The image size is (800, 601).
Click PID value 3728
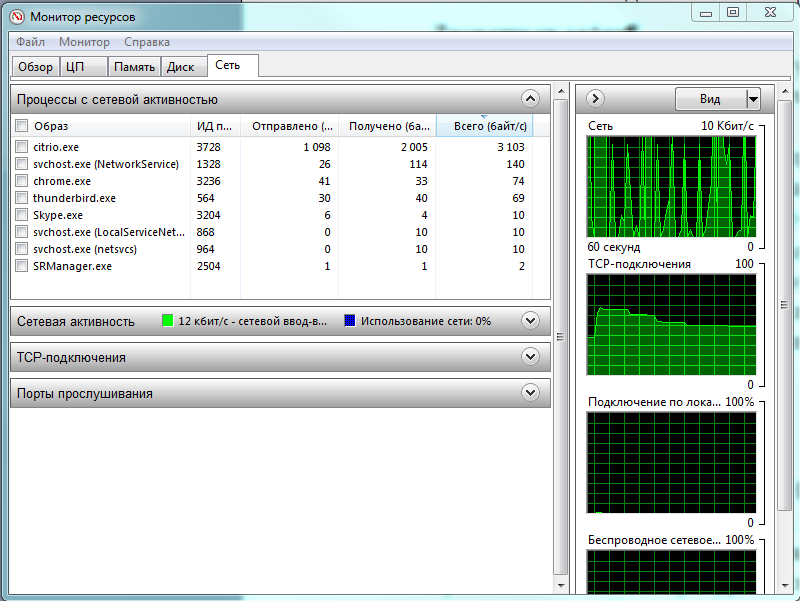[208, 147]
